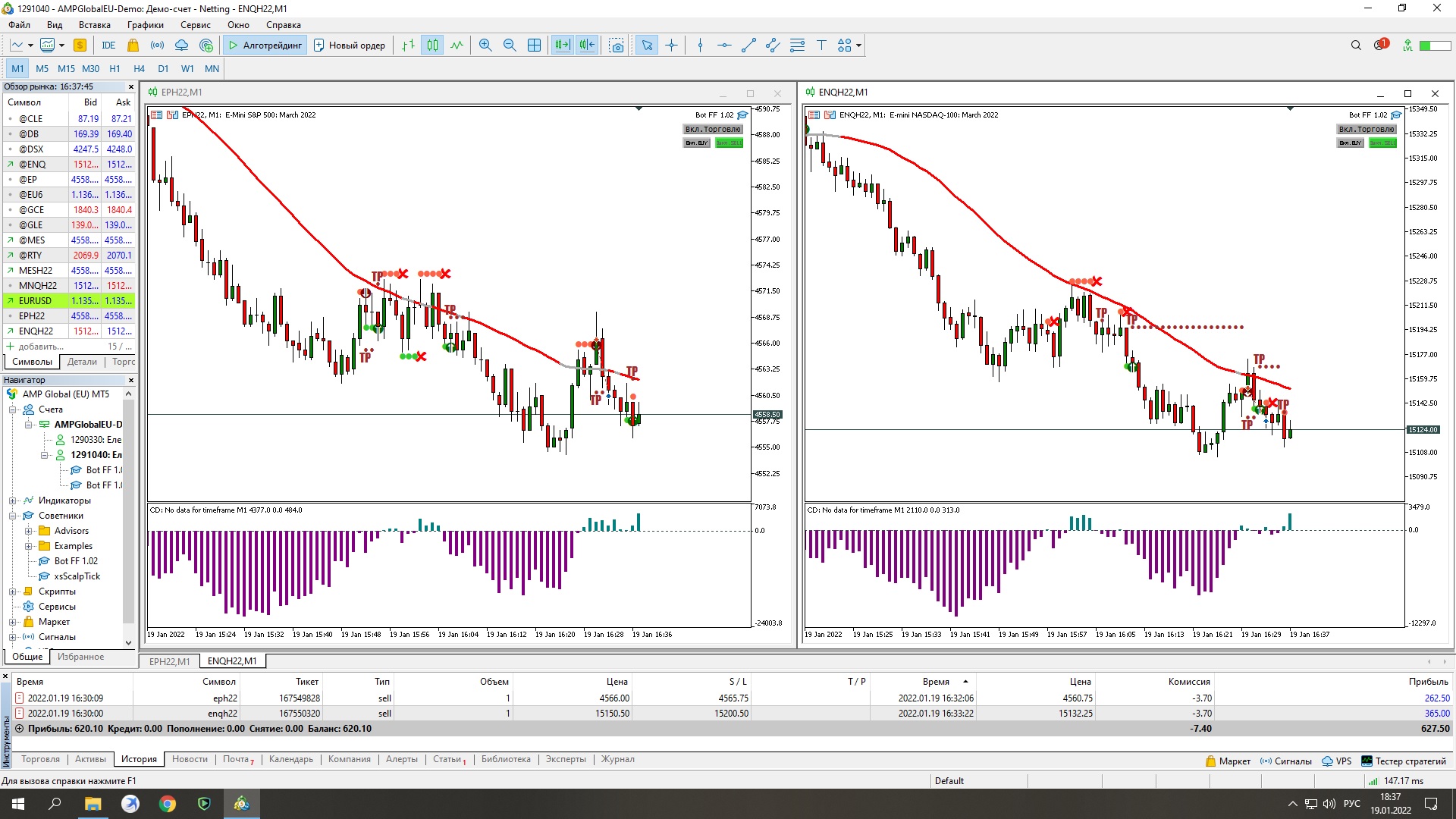Viewport: 1456px width, 819px height.
Task: Click the zoom out magnifier icon
Action: [510, 45]
